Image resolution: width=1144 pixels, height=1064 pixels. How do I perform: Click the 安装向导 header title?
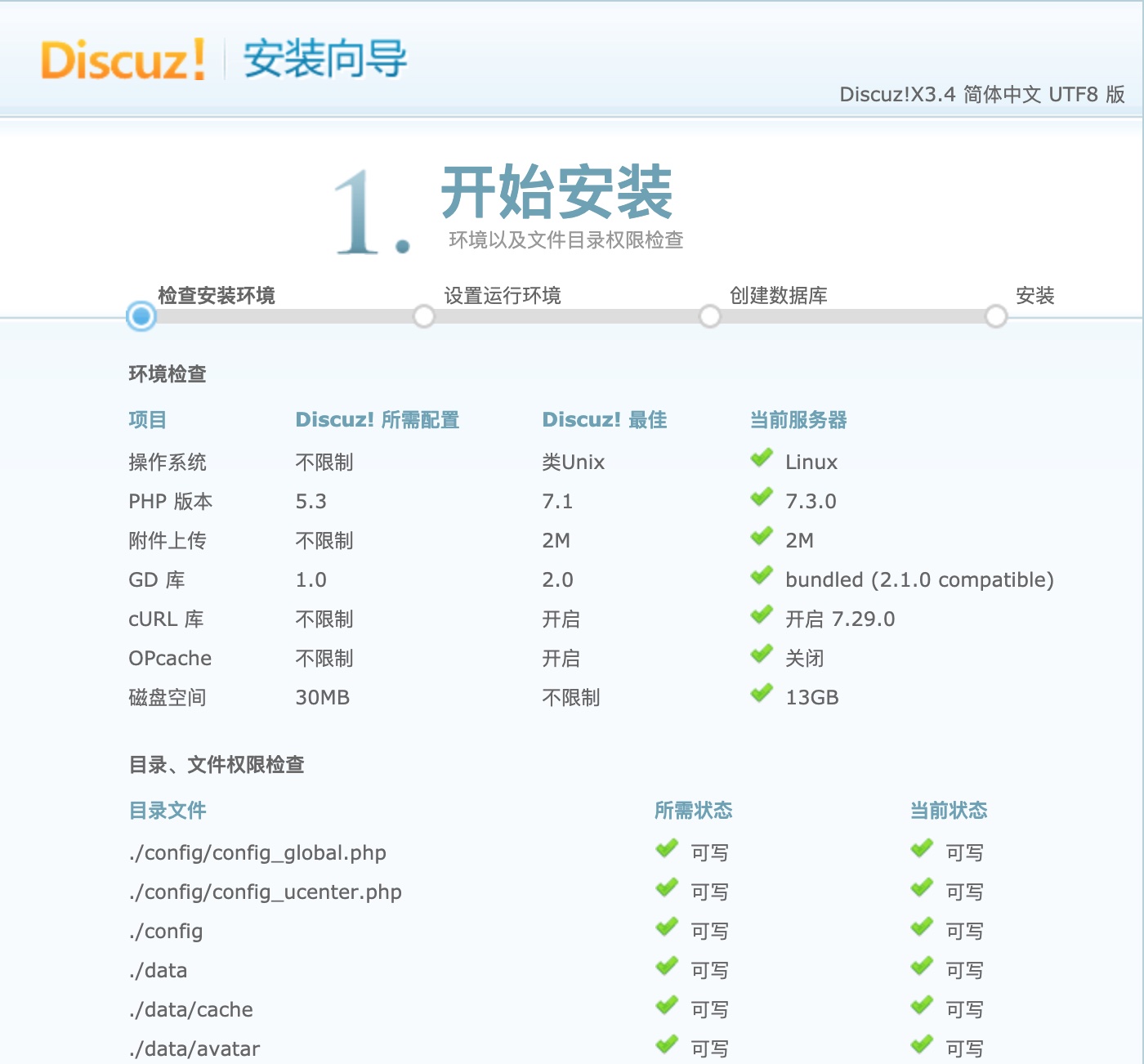(325, 59)
